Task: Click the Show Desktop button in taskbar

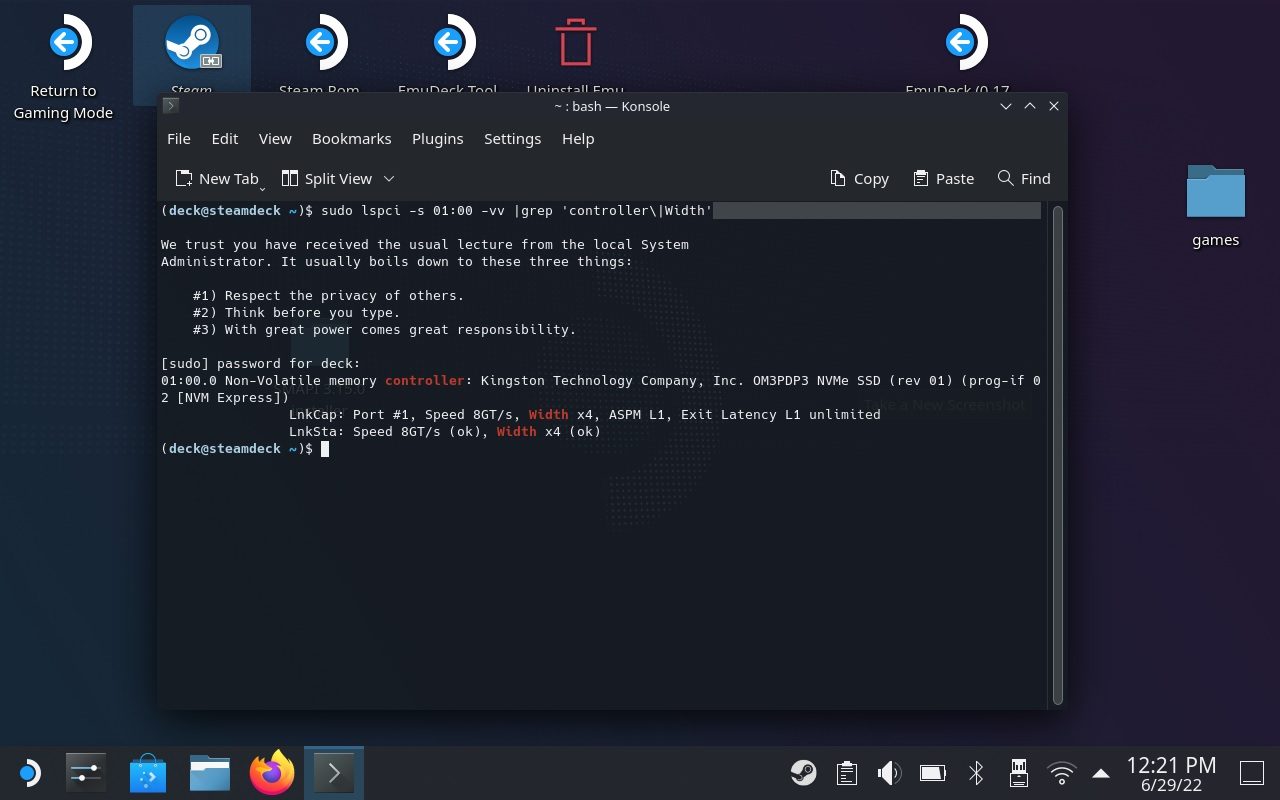Action: [x=1252, y=773]
